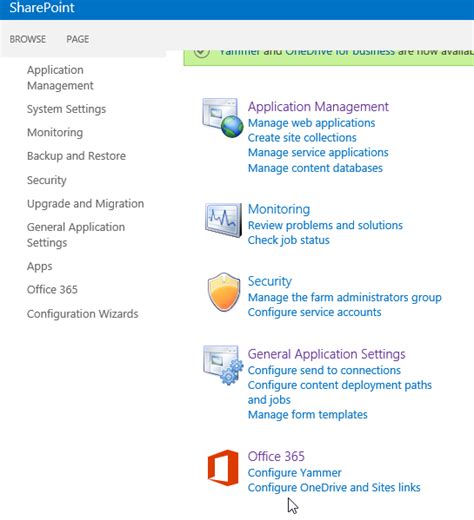Click General Application Settings heading link
474x520 pixels.
(x=326, y=354)
